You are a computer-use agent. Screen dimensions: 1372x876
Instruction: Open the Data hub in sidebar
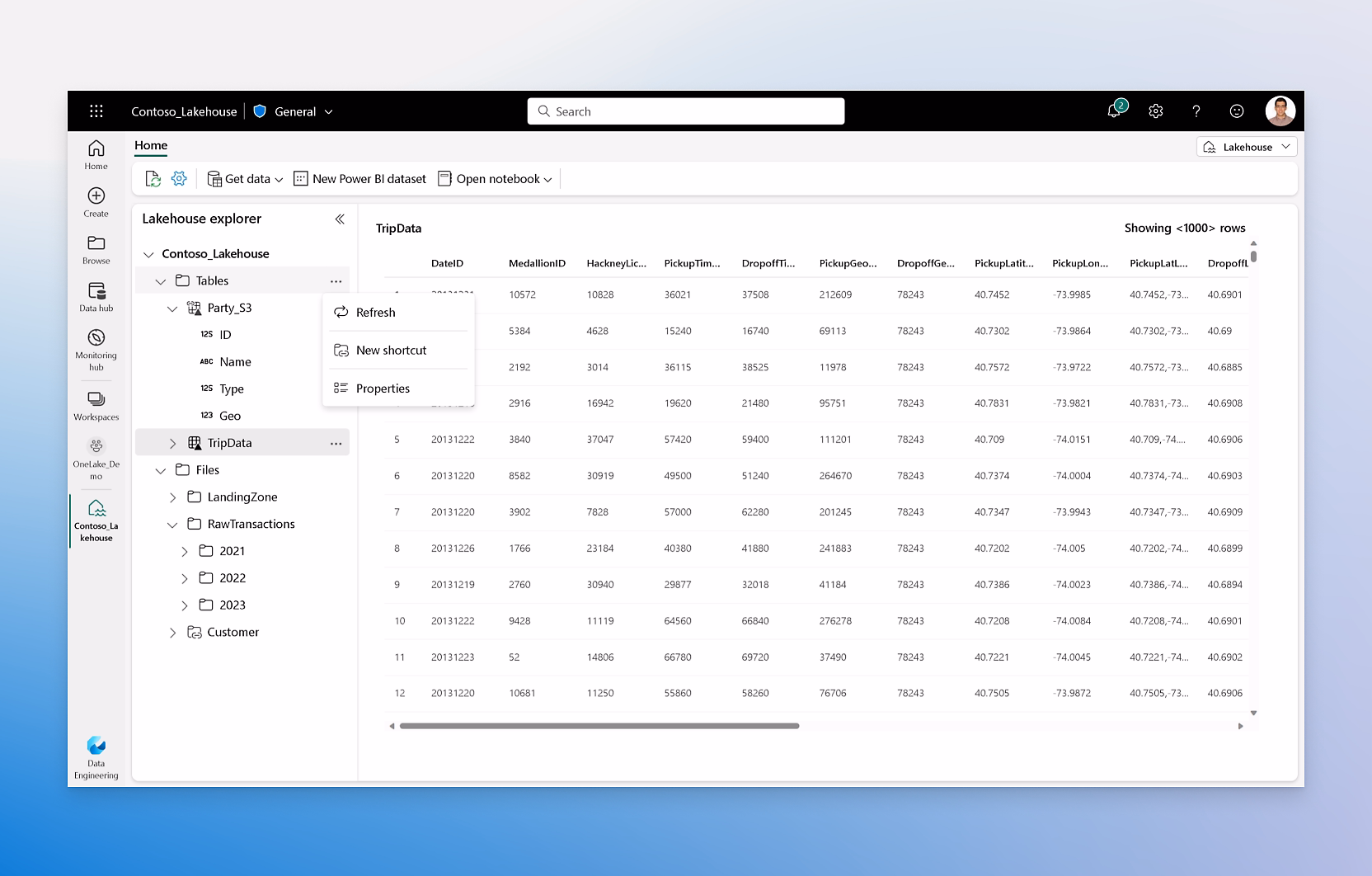tap(96, 297)
